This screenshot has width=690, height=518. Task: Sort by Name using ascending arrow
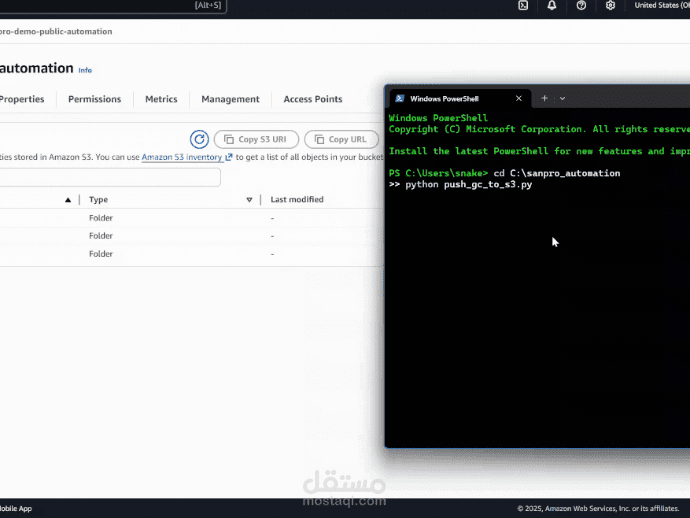tap(68, 200)
